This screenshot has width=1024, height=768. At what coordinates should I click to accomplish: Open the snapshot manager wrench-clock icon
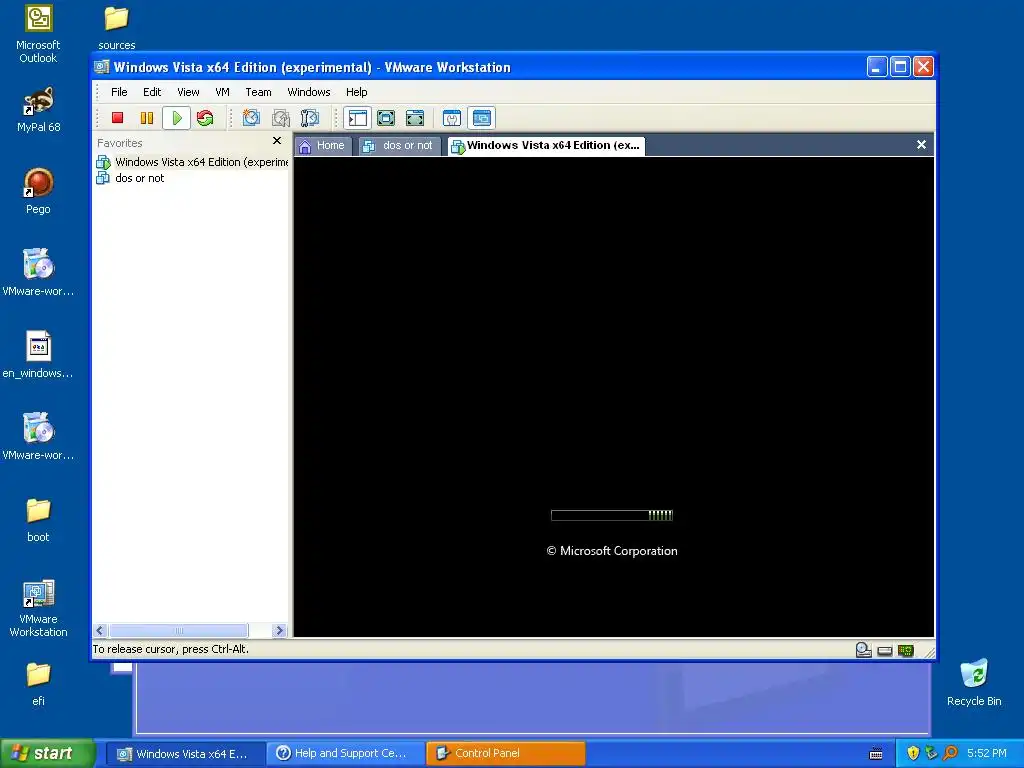tap(310, 118)
